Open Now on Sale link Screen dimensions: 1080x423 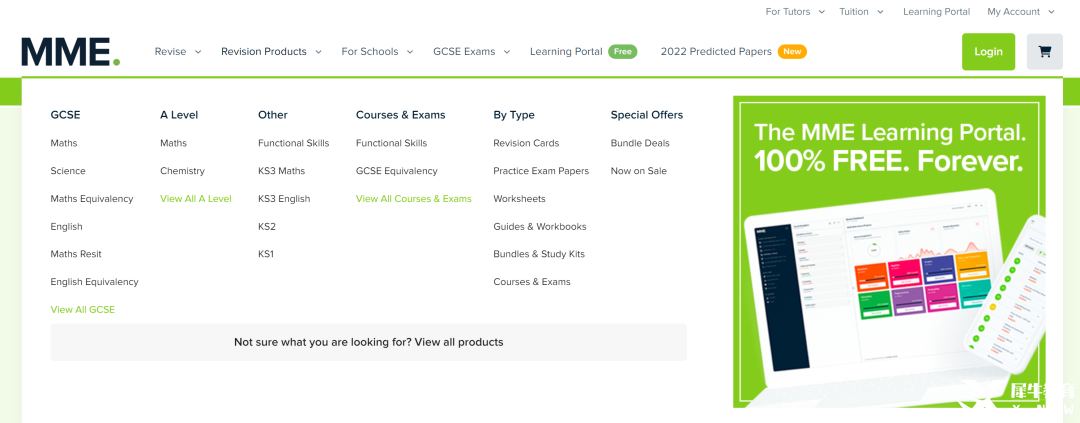coord(638,171)
